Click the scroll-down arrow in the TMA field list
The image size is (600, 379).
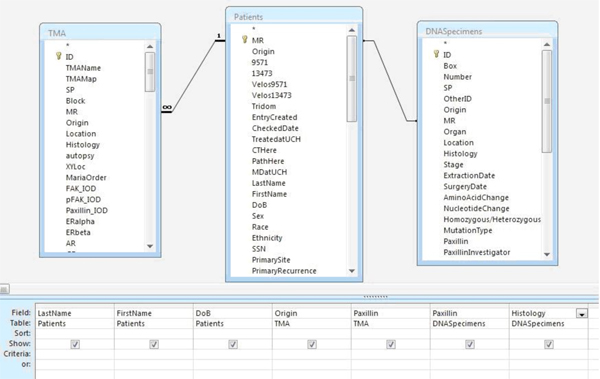point(150,246)
